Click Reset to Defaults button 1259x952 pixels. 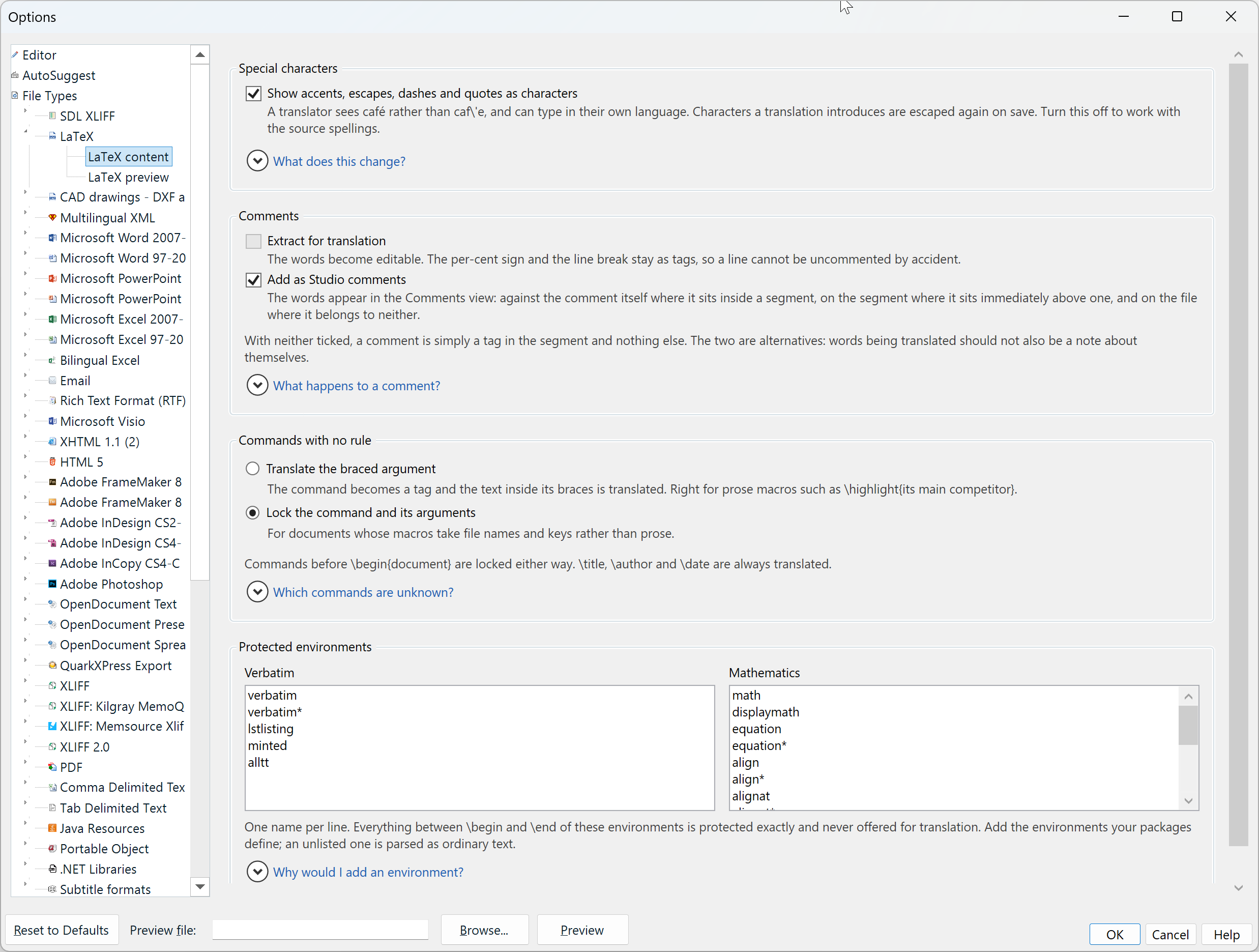[62, 930]
